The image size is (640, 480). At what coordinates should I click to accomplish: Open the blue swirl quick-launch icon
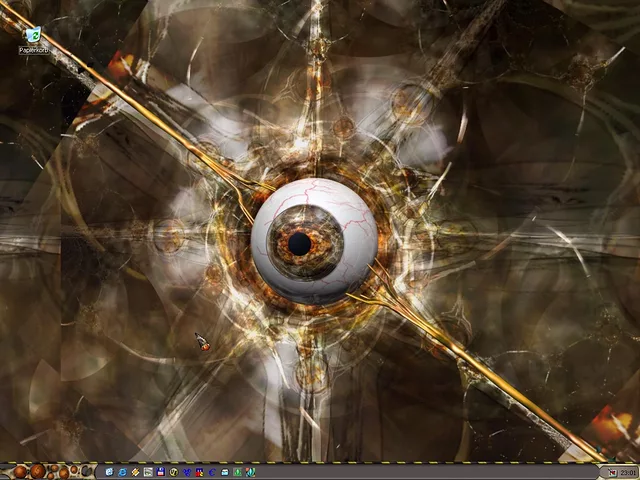point(187,471)
